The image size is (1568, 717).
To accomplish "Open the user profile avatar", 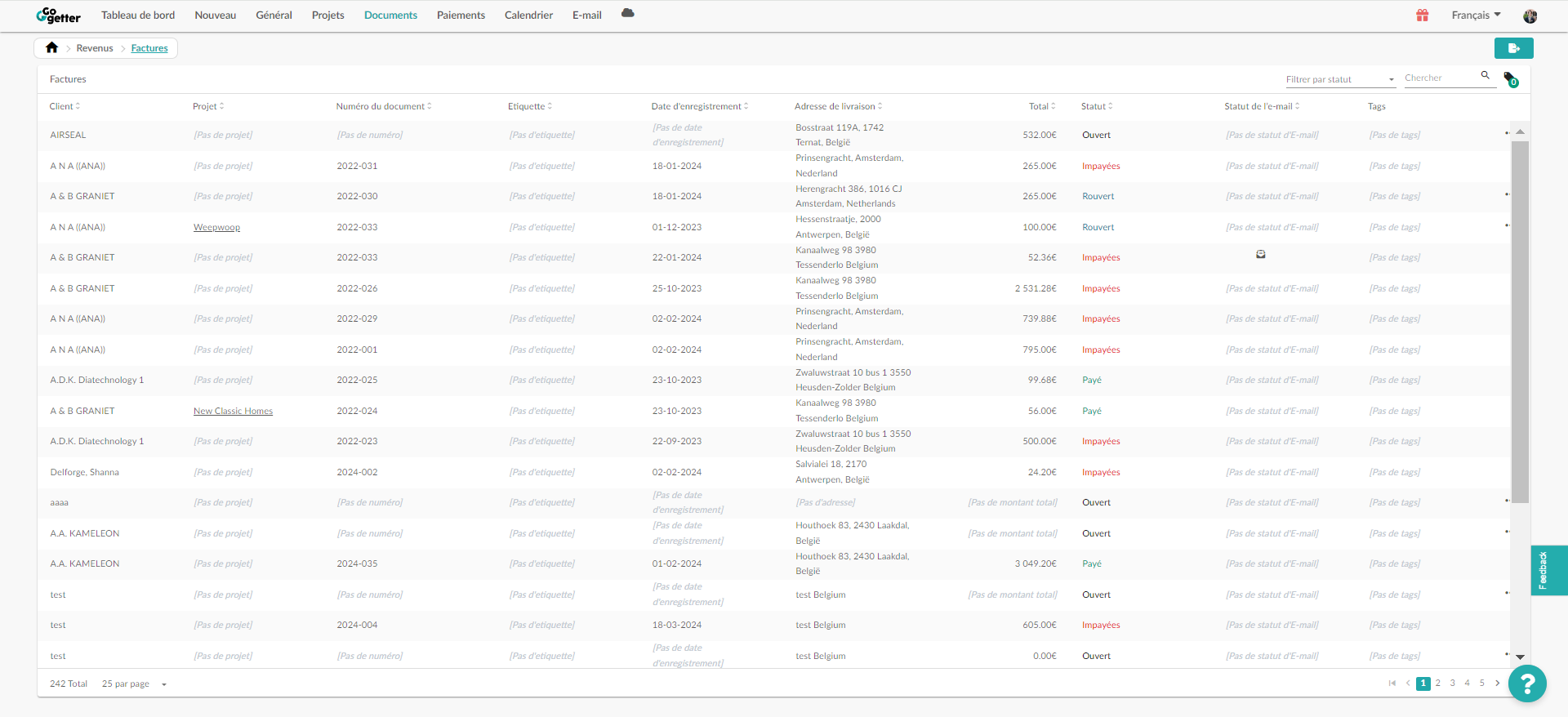I will tap(1530, 16).
